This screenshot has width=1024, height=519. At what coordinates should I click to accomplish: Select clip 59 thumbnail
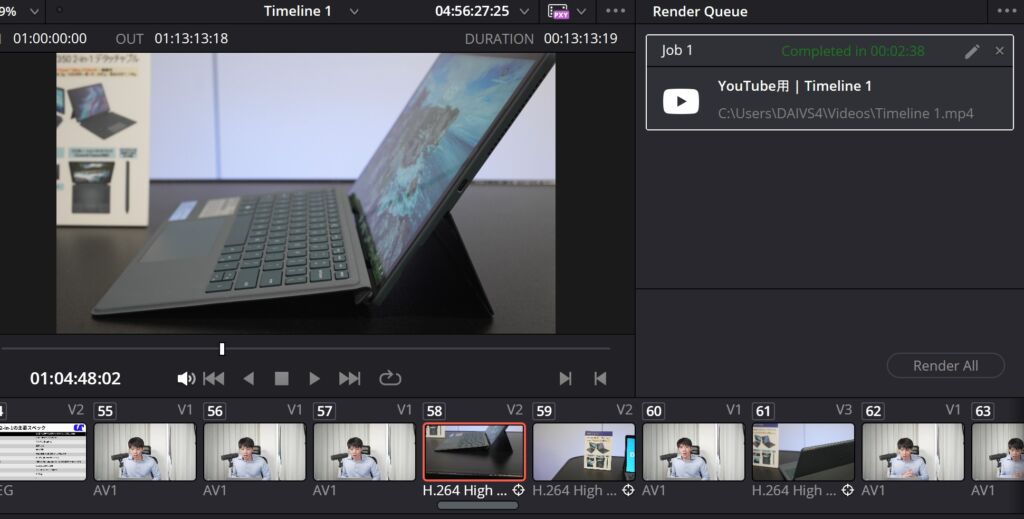(x=584, y=452)
